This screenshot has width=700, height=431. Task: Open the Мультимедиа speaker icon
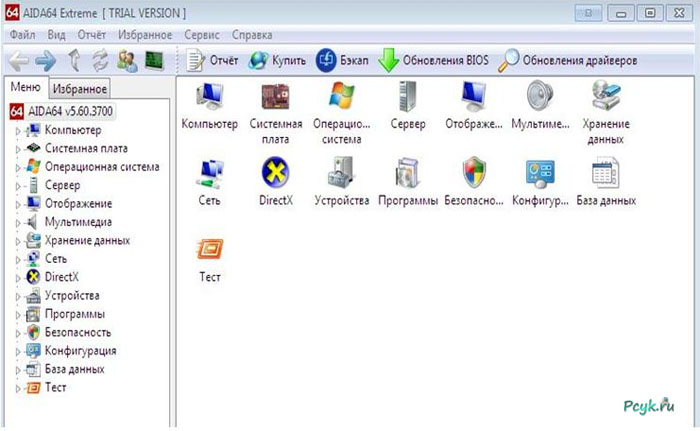540,95
